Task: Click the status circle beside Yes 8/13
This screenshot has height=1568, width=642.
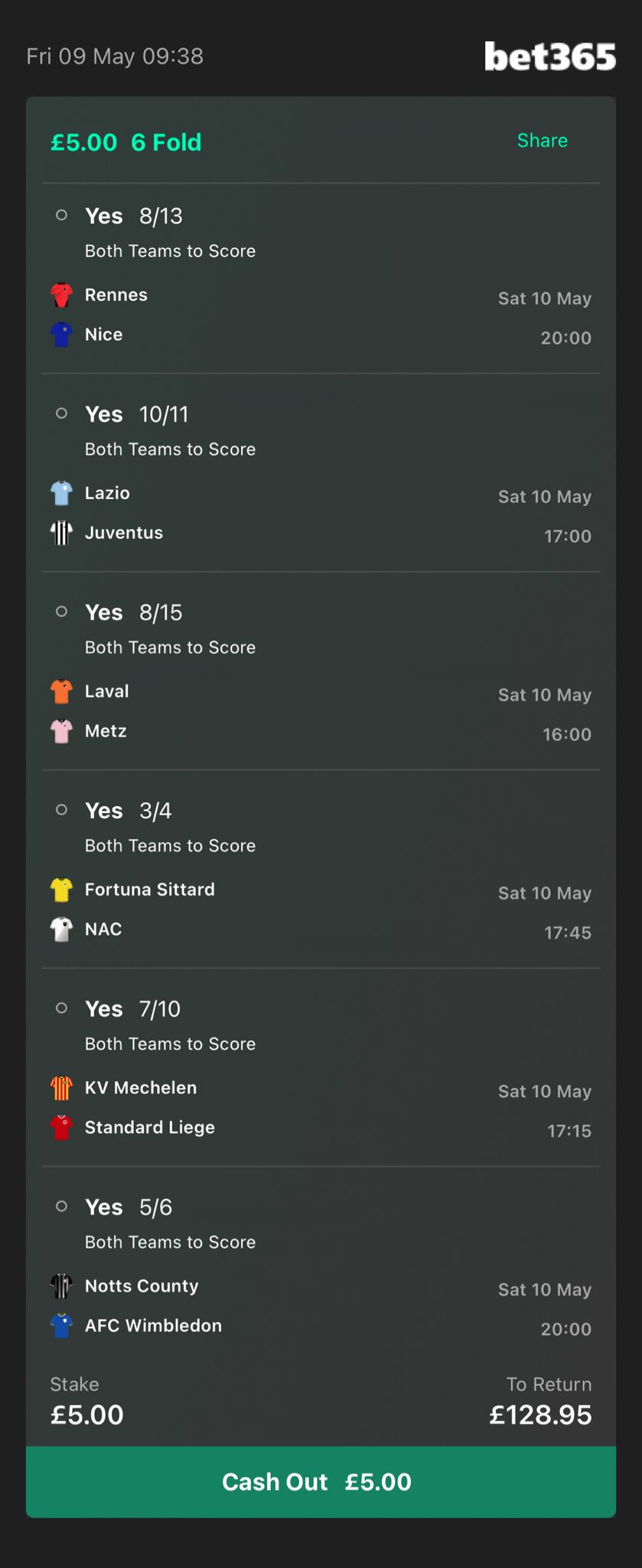Action: click(x=62, y=215)
